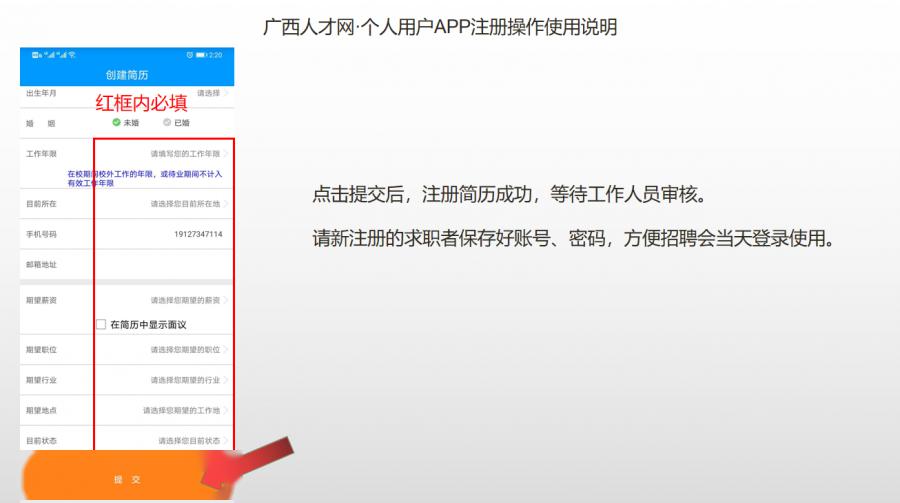The height and width of the screenshot is (503, 900).
Task: Click the 期望行业 row label
Action: tap(41, 380)
